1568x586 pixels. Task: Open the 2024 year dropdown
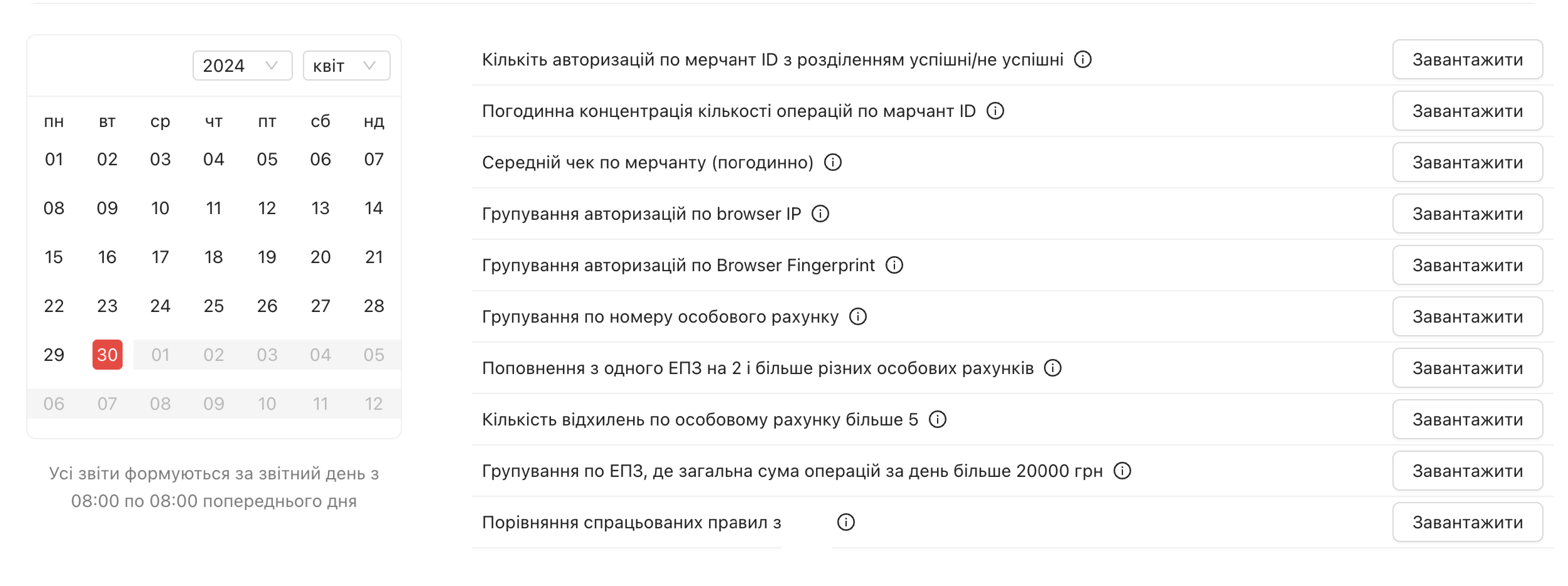point(242,66)
